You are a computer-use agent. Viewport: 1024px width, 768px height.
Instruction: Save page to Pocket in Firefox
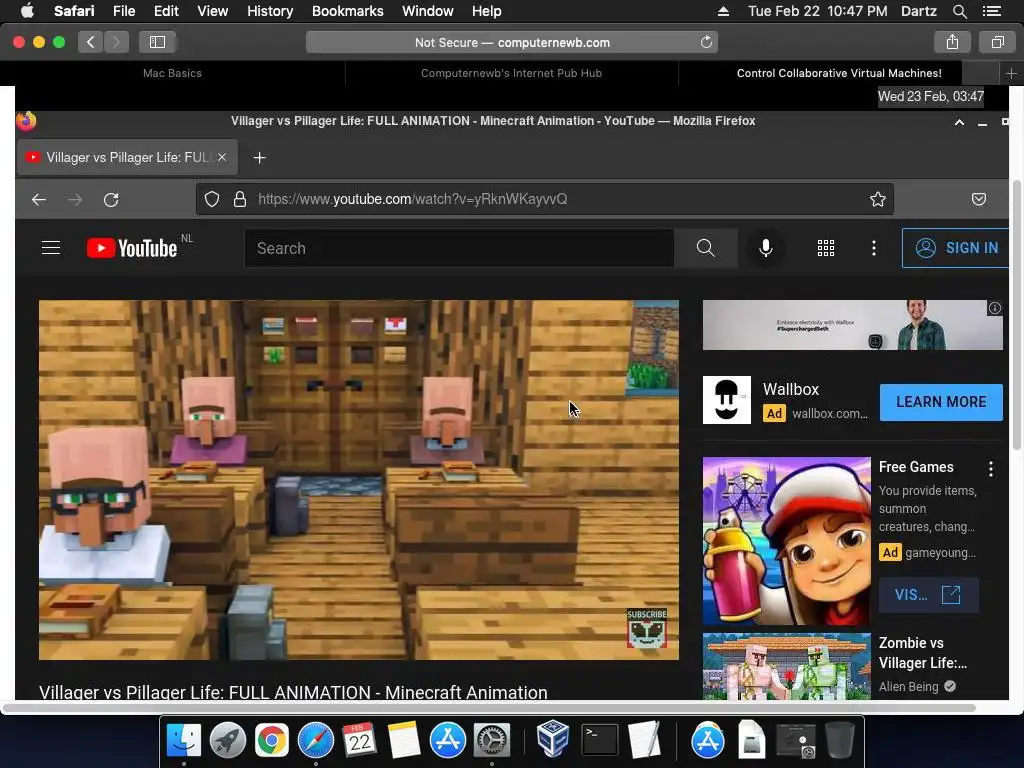978,199
